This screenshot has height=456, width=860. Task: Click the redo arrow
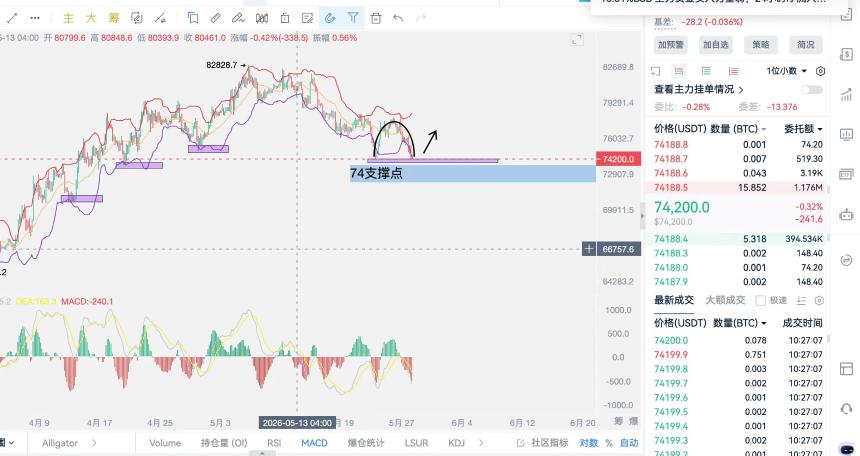[421, 18]
